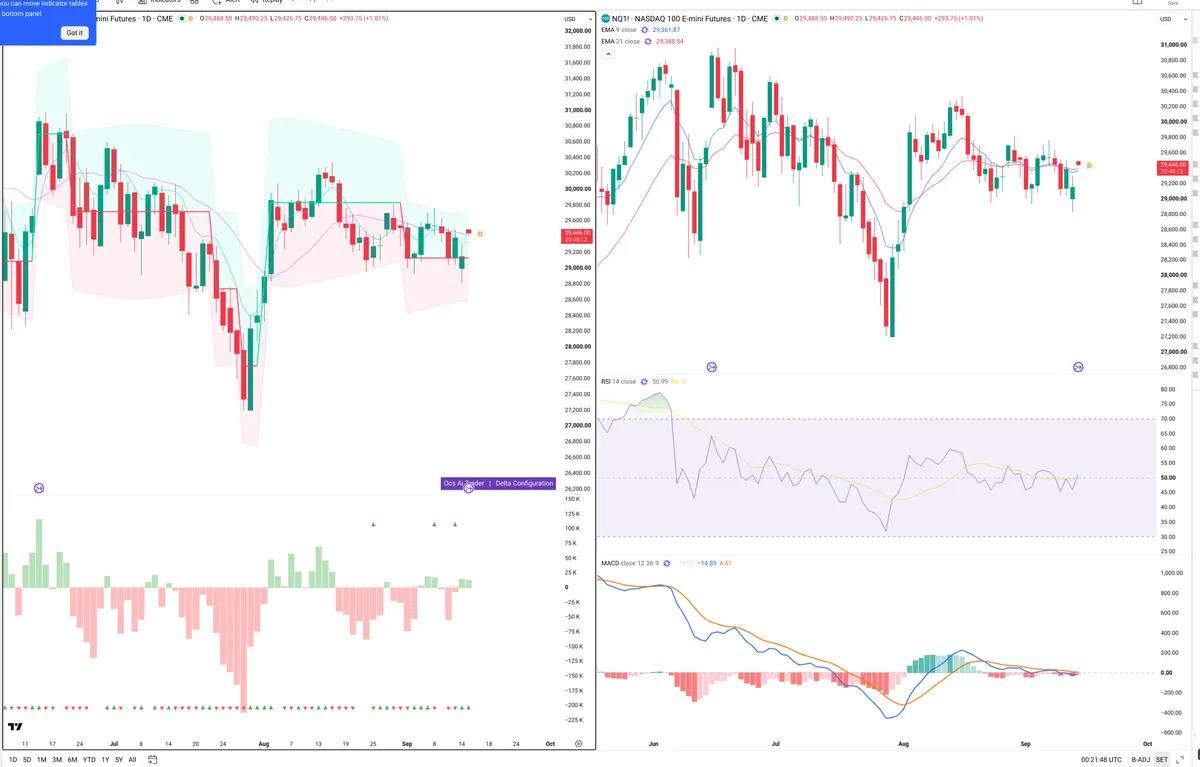The width and height of the screenshot is (1200, 767).
Task: Click EMA 21 value 29,388.54
Action: tap(670, 41)
